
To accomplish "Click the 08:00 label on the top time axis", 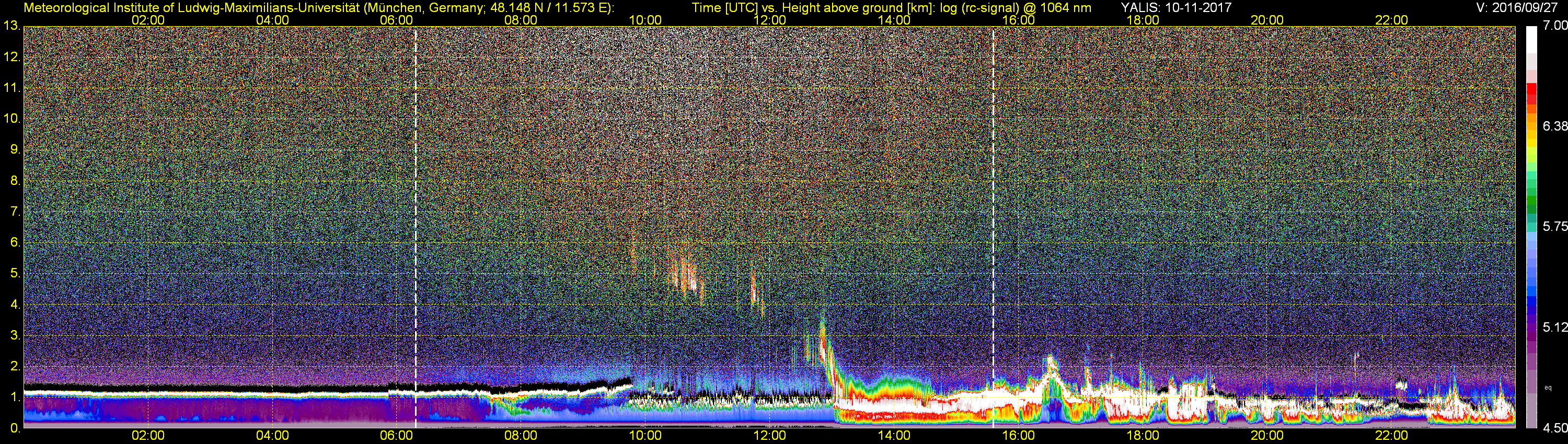I will [521, 20].
